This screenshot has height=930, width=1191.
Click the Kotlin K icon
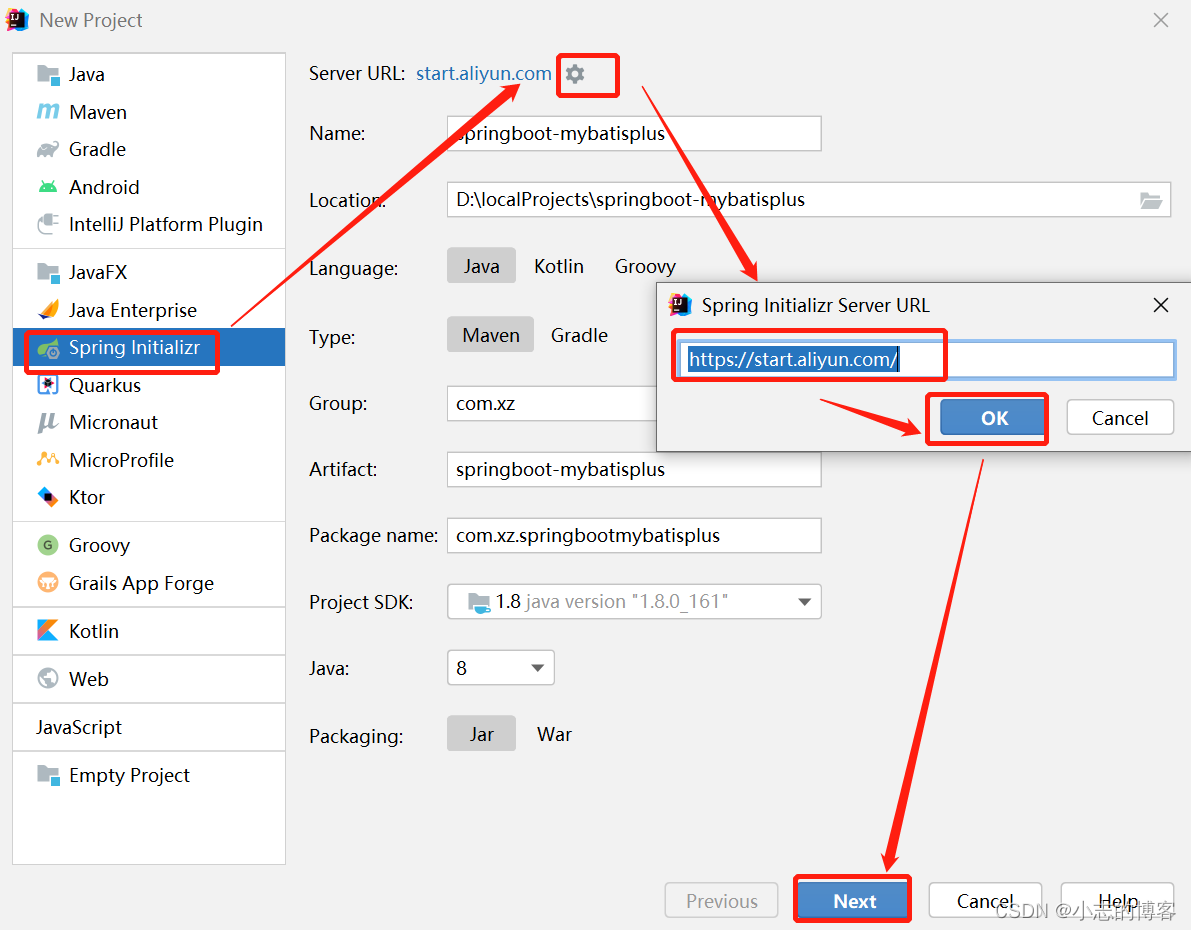coord(49,631)
